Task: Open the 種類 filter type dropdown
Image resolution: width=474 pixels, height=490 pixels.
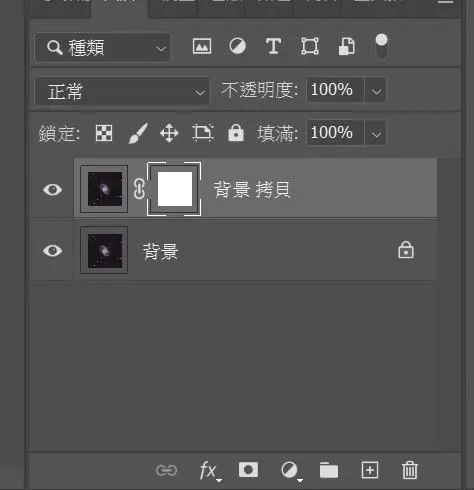Action: pos(103,48)
